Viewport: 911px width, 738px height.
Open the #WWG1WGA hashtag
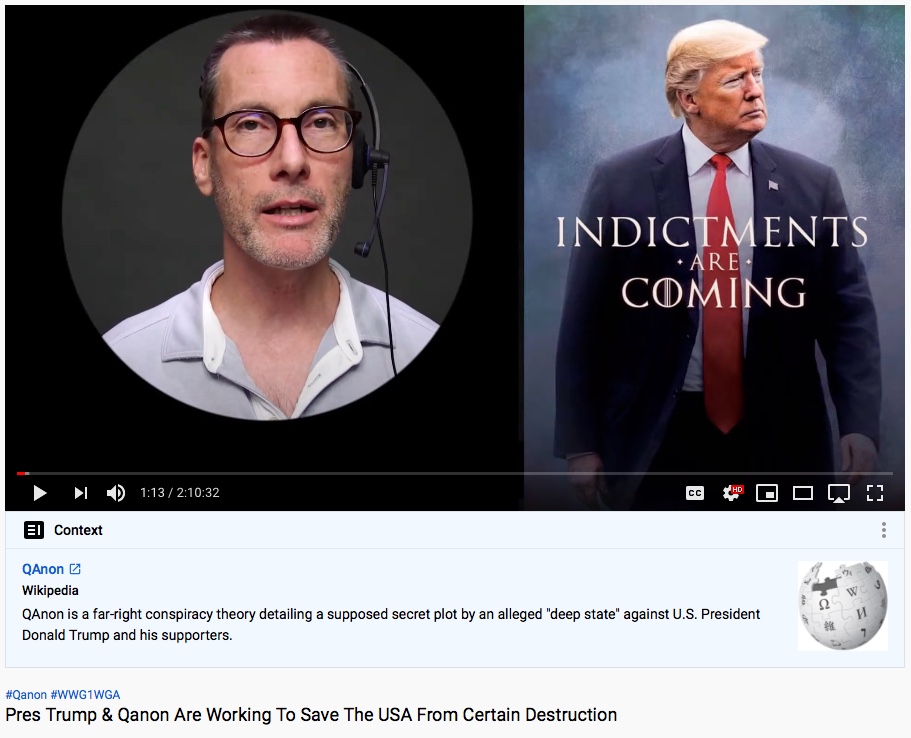coord(85,694)
